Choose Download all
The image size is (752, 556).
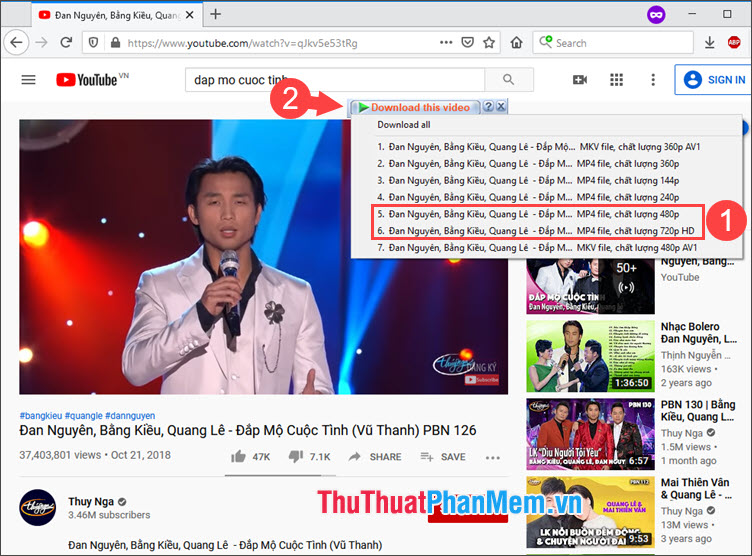[403, 125]
